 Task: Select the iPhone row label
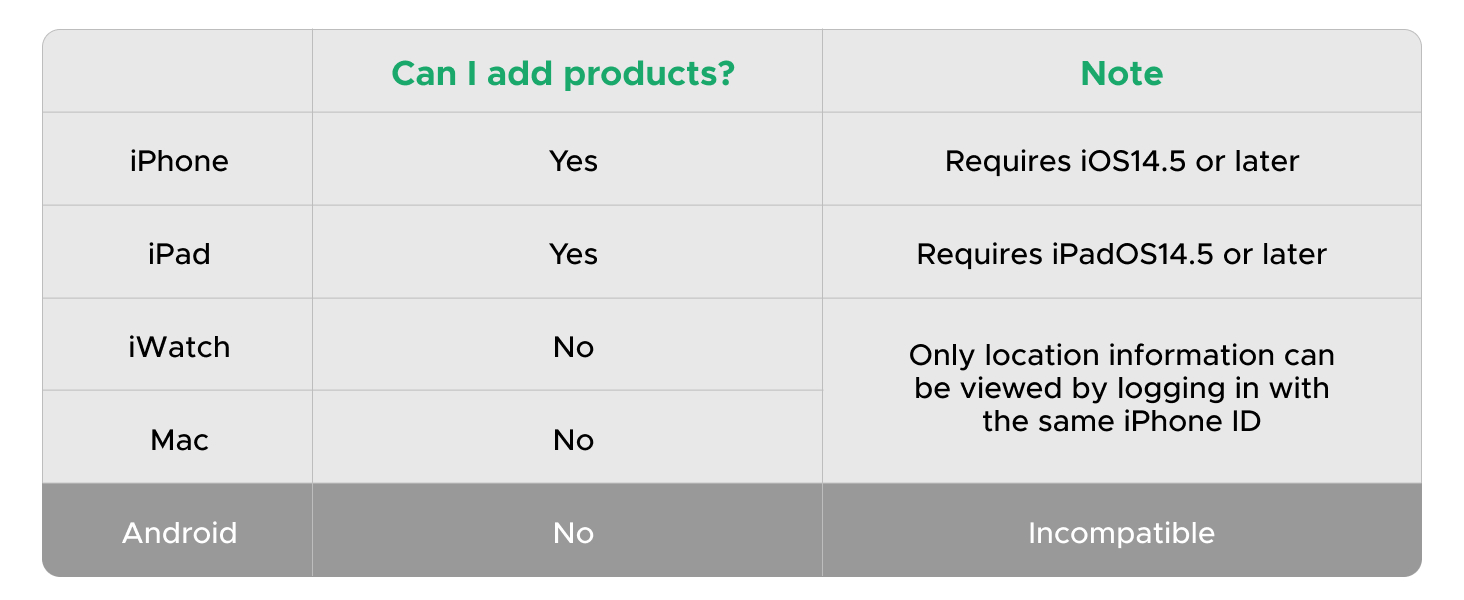179,161
